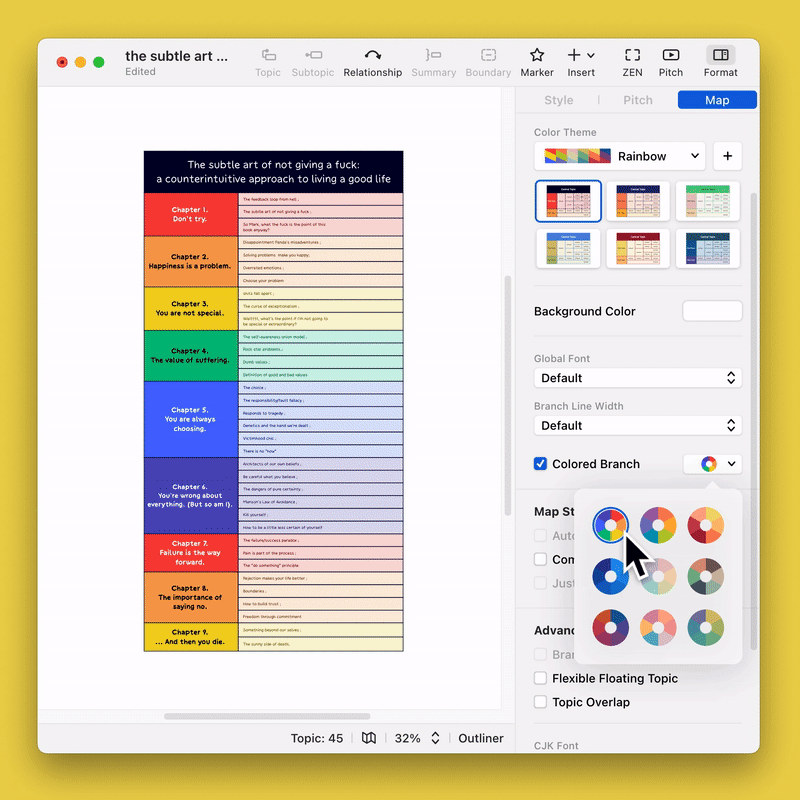
Task: Click the Subtopic toolbar icon
Action: point(313,55)
